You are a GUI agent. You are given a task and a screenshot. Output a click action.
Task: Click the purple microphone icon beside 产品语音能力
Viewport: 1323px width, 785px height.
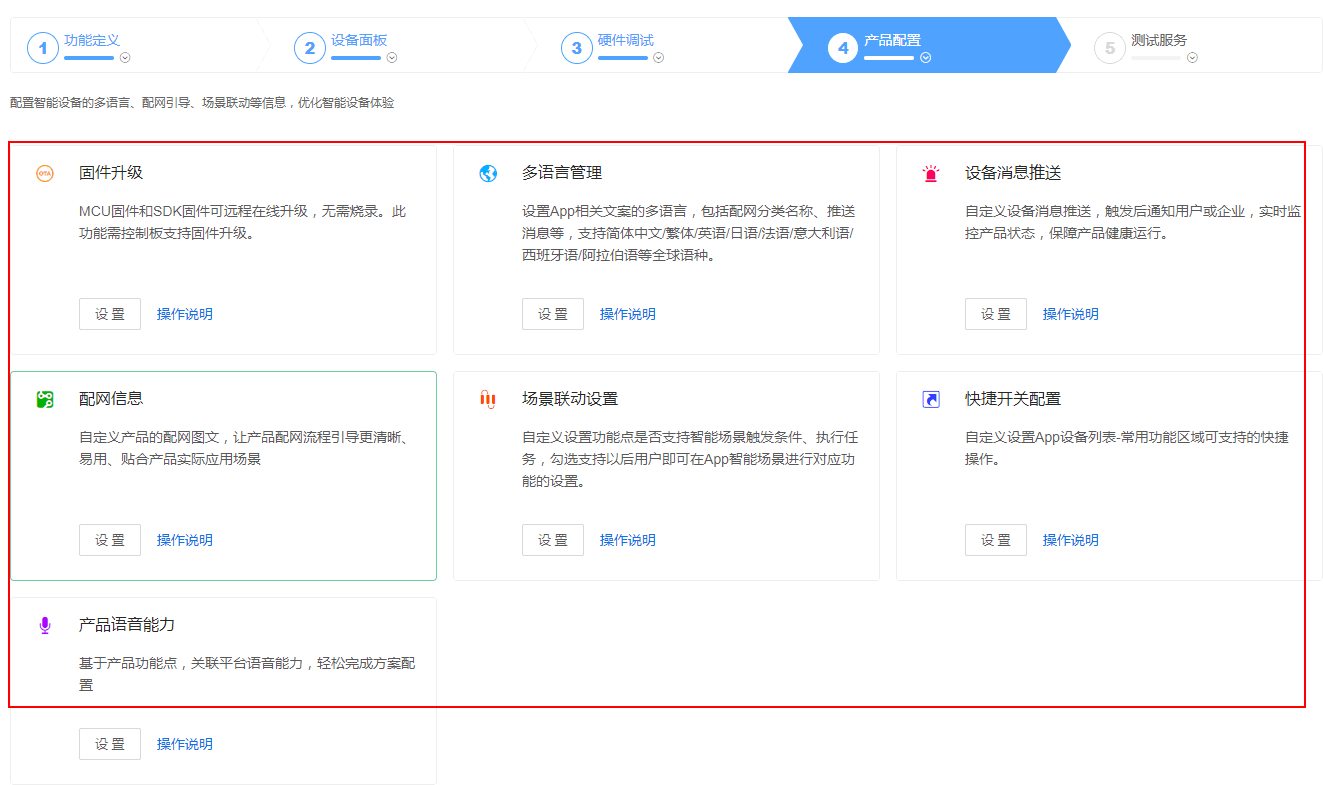coord(44,625)
